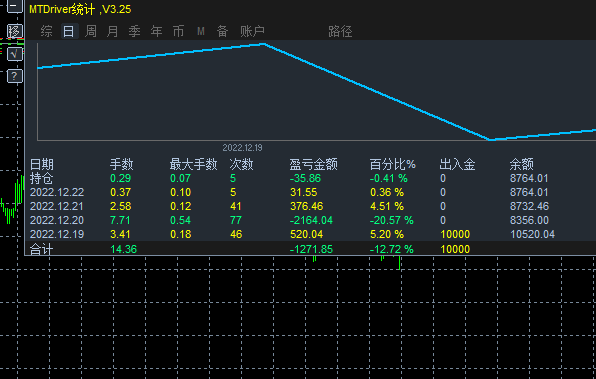Viewport: 596px width, 379px height.
Task: Select the 2022.12.22 date row
Action: (57, 192)
